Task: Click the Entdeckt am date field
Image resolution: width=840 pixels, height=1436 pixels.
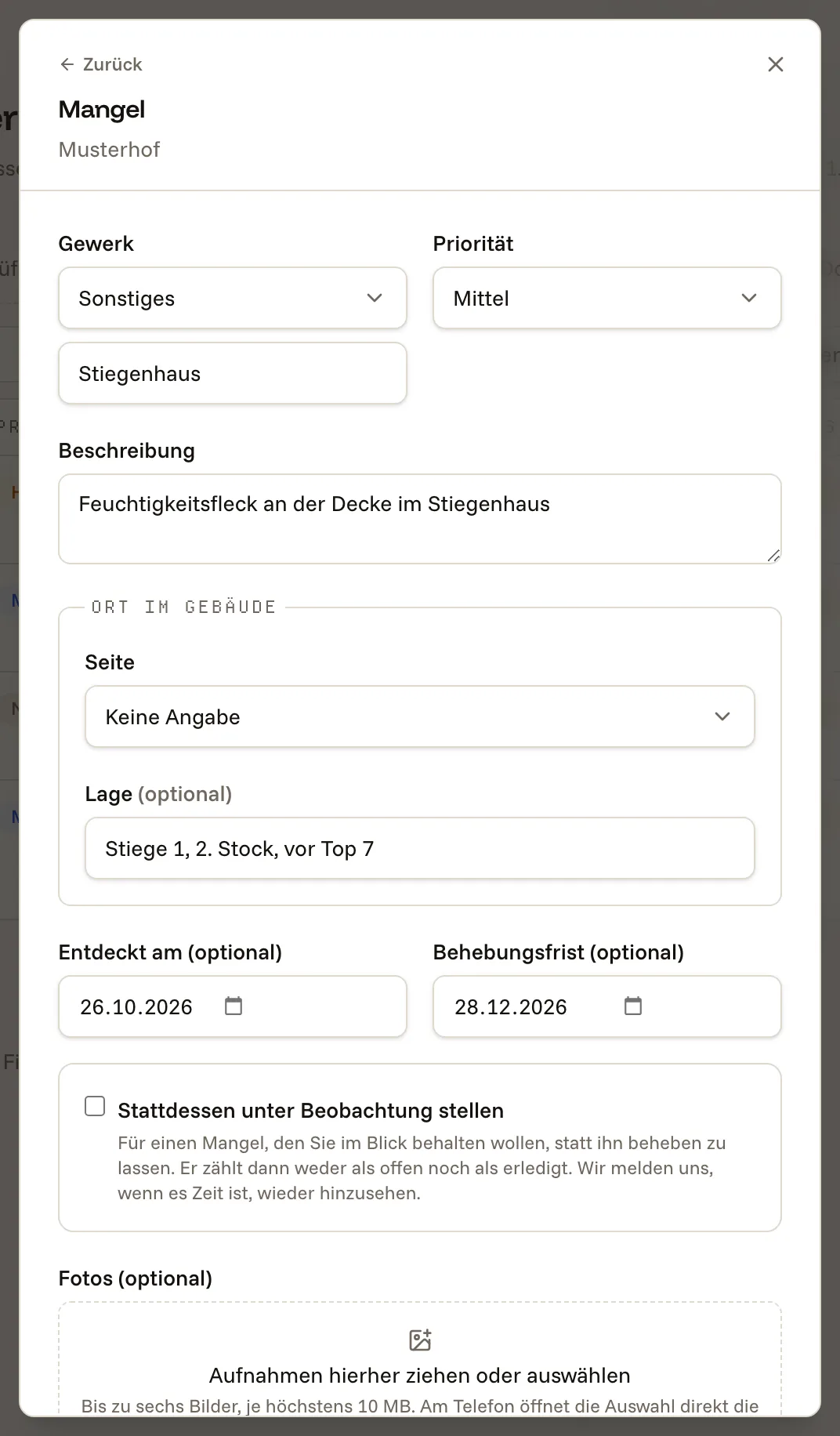Action: [x=233, y=1006]
